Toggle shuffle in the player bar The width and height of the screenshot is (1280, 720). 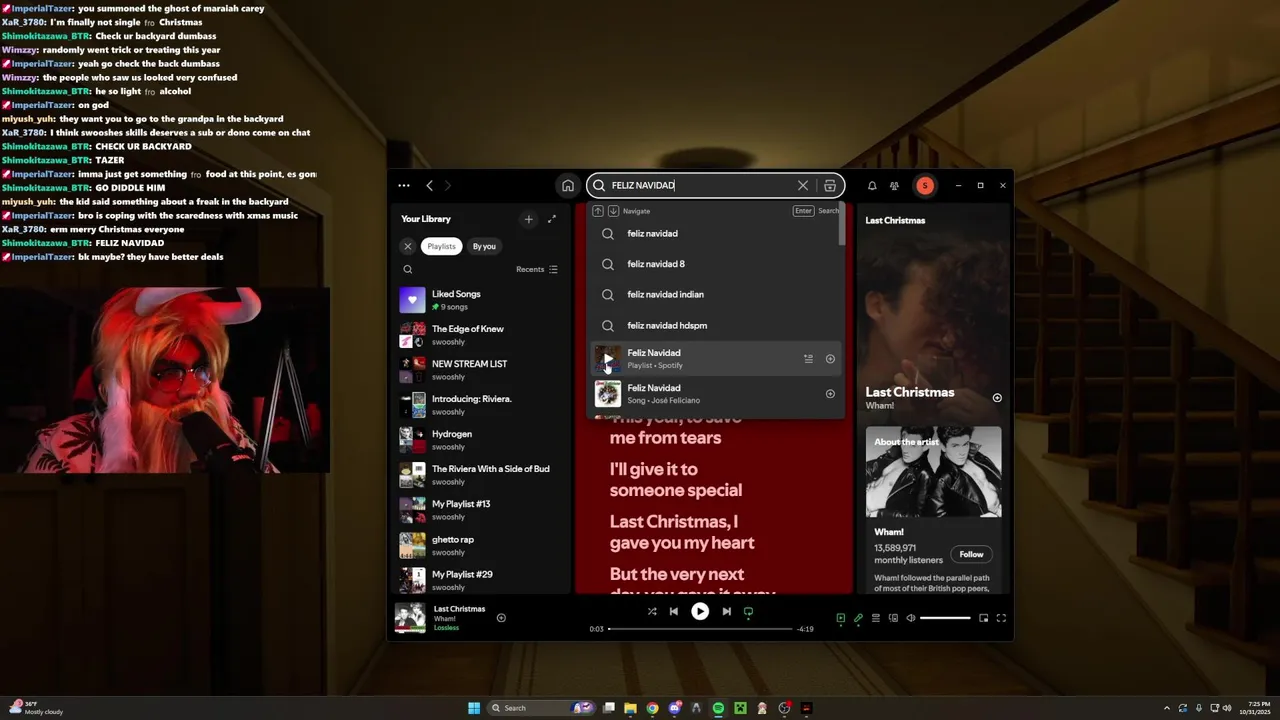click(x=652, y=611)
